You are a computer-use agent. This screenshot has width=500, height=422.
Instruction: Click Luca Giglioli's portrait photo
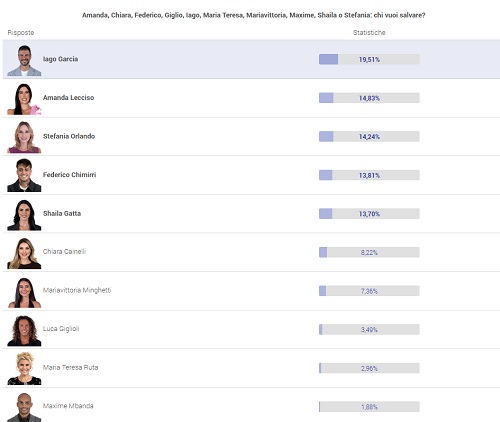pyautogui.click(x=24, y=331)
